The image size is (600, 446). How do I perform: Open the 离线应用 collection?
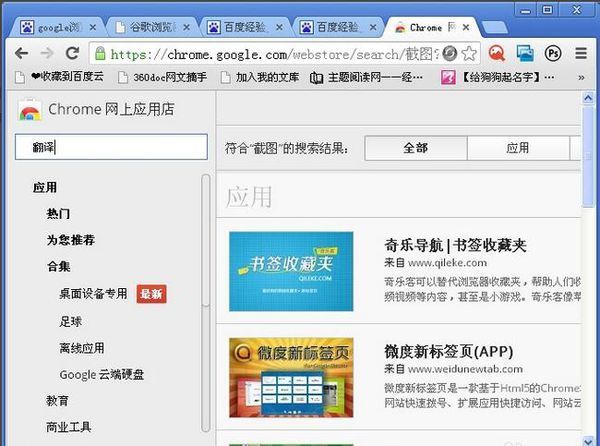point(82,348)
